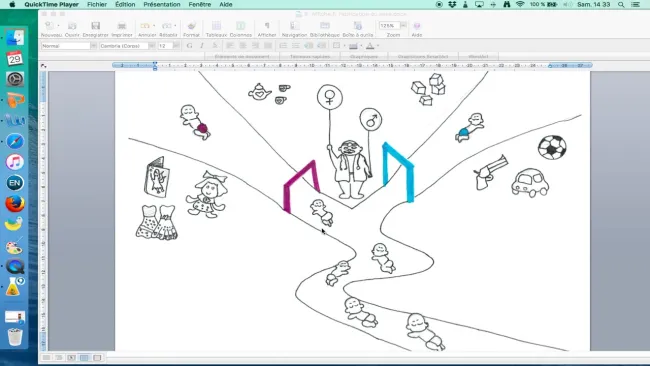
Task: Click the borders icon
Action: [337, 46]
